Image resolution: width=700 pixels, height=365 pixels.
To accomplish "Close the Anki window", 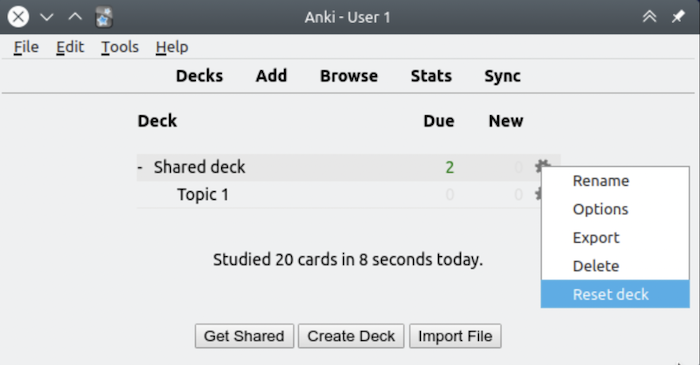I will coord(18,17).
